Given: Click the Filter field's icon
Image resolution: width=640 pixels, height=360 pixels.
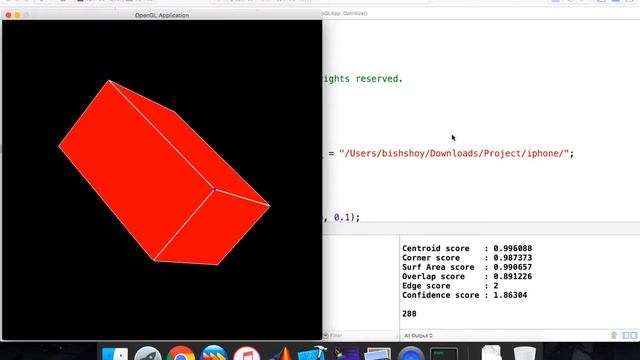Looking at the screenshot, I should (x=326, y=336).
